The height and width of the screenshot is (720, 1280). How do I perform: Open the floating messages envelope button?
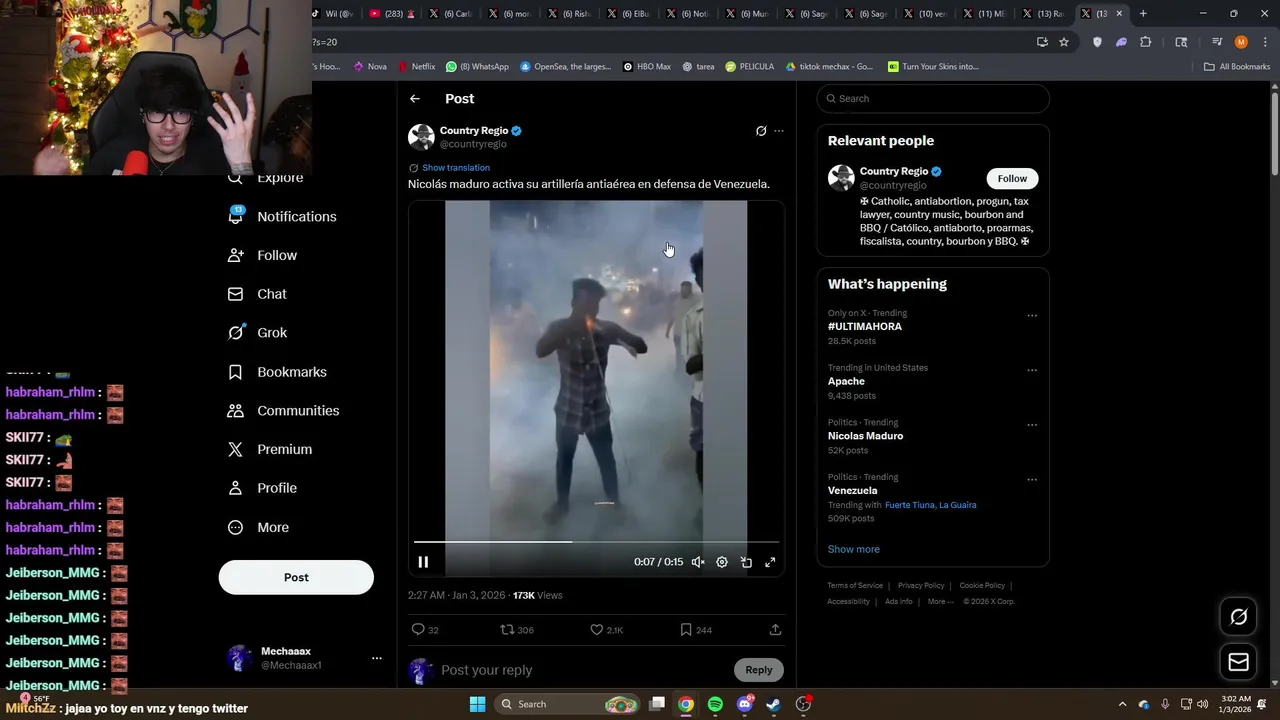click(1239, 662)
